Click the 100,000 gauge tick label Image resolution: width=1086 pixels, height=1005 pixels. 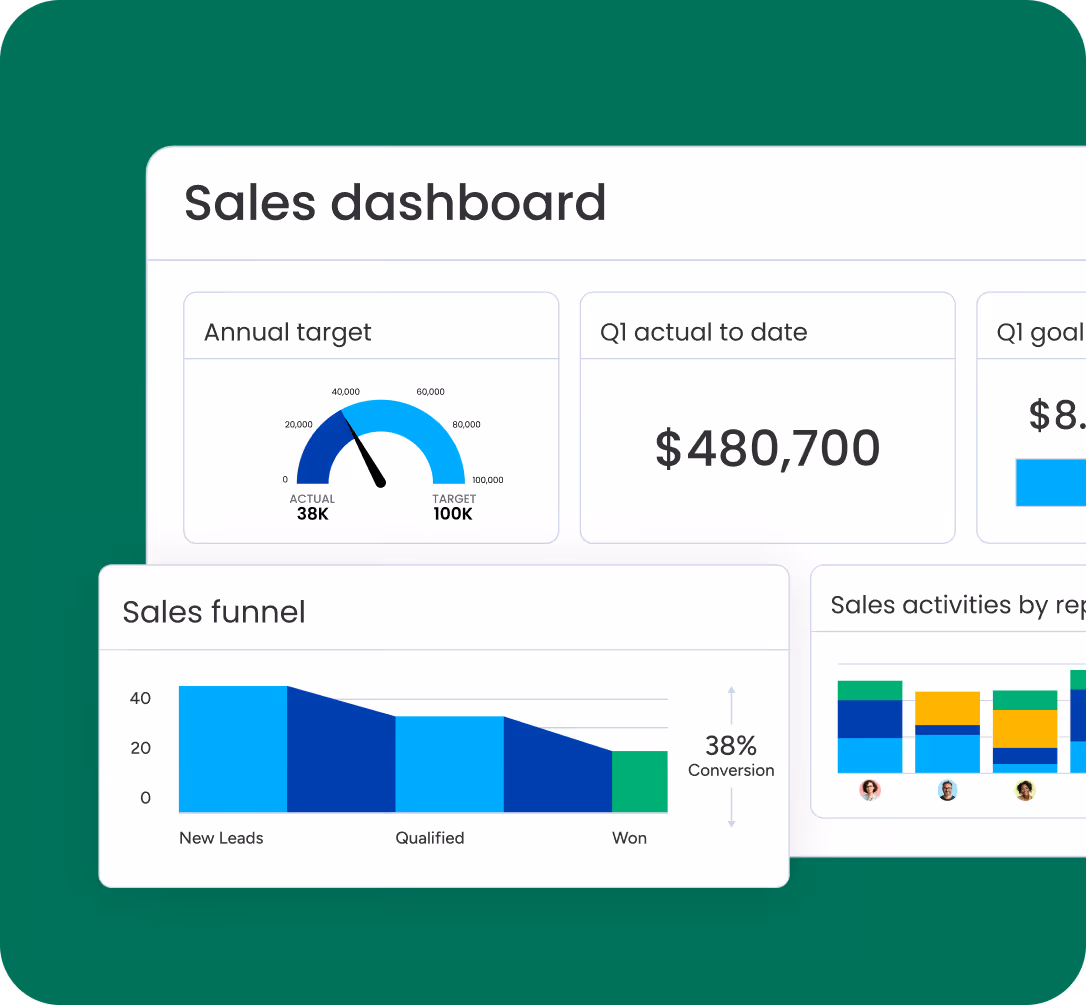[488, 480]
